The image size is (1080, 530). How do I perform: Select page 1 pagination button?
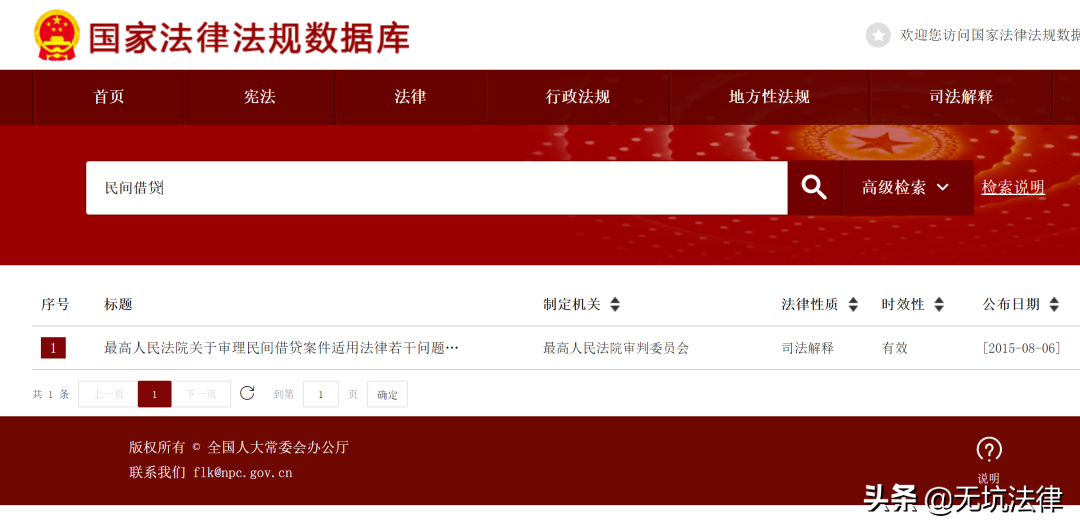[x=154, y=394]
